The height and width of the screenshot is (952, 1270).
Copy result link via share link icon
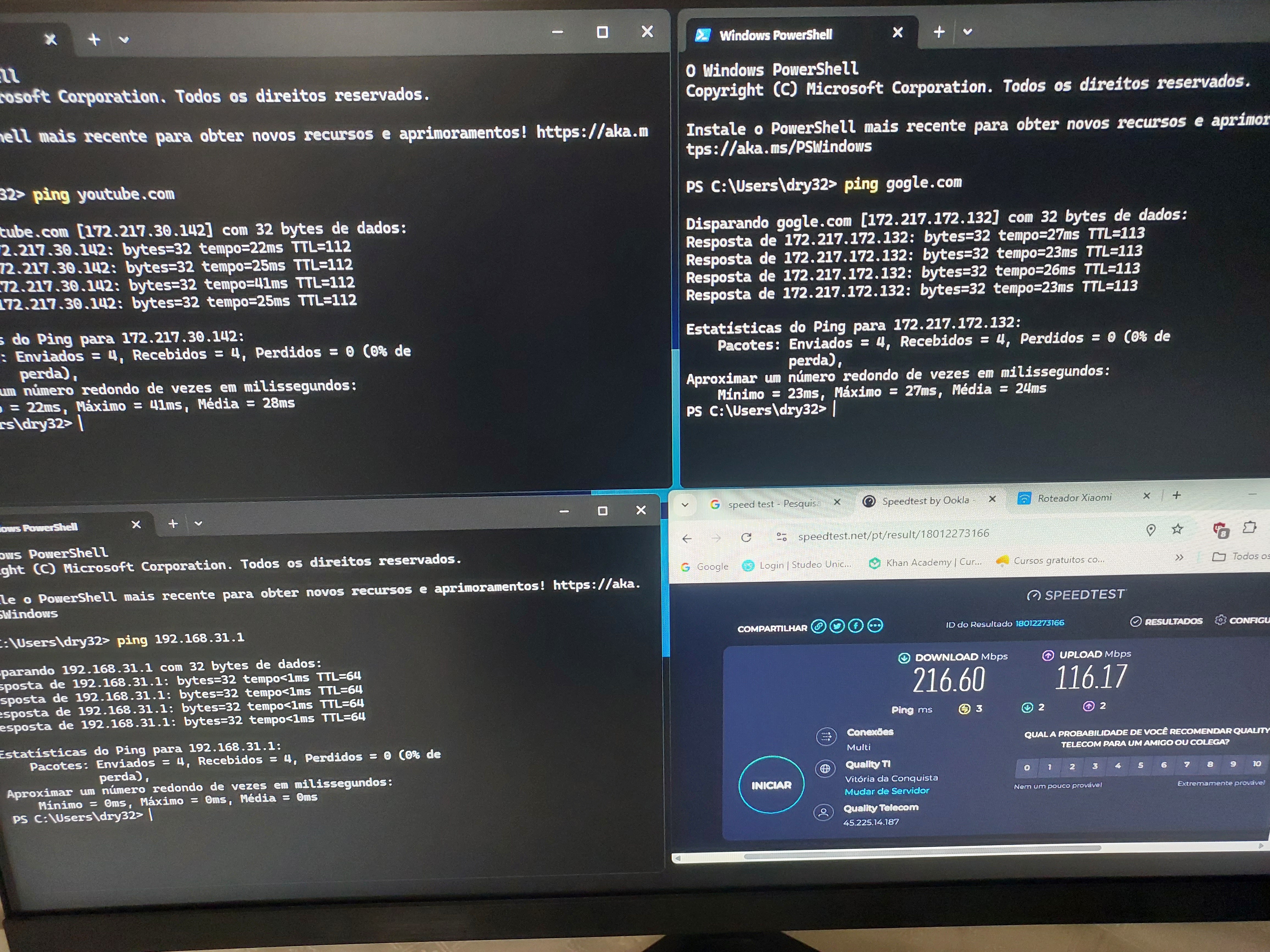[x=819, y=627]
